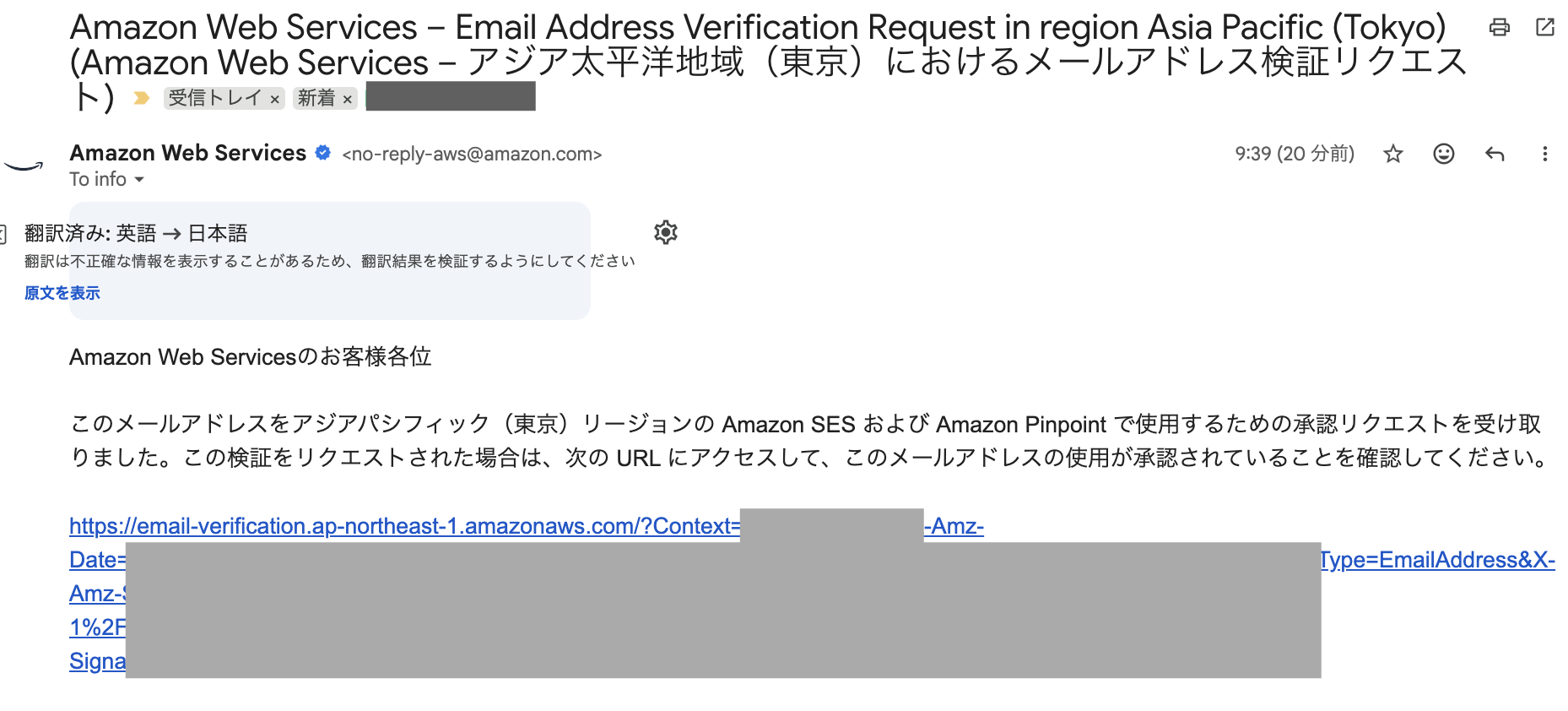The width and height of the screenshot is (1568, 711).
Task: Add an emoji reaction to the email
Action: [1444, 154]
